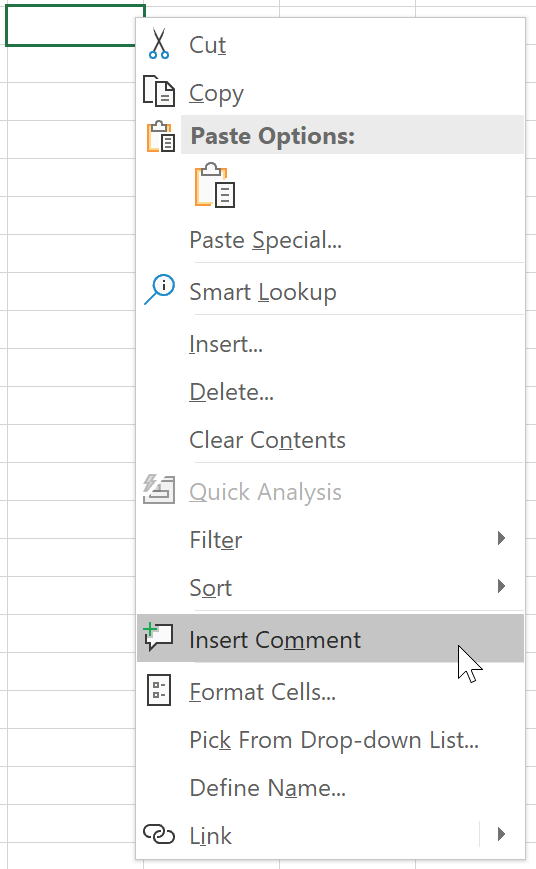
Task: Open Pick From Drop-down List…
Action: pos(334,740)
